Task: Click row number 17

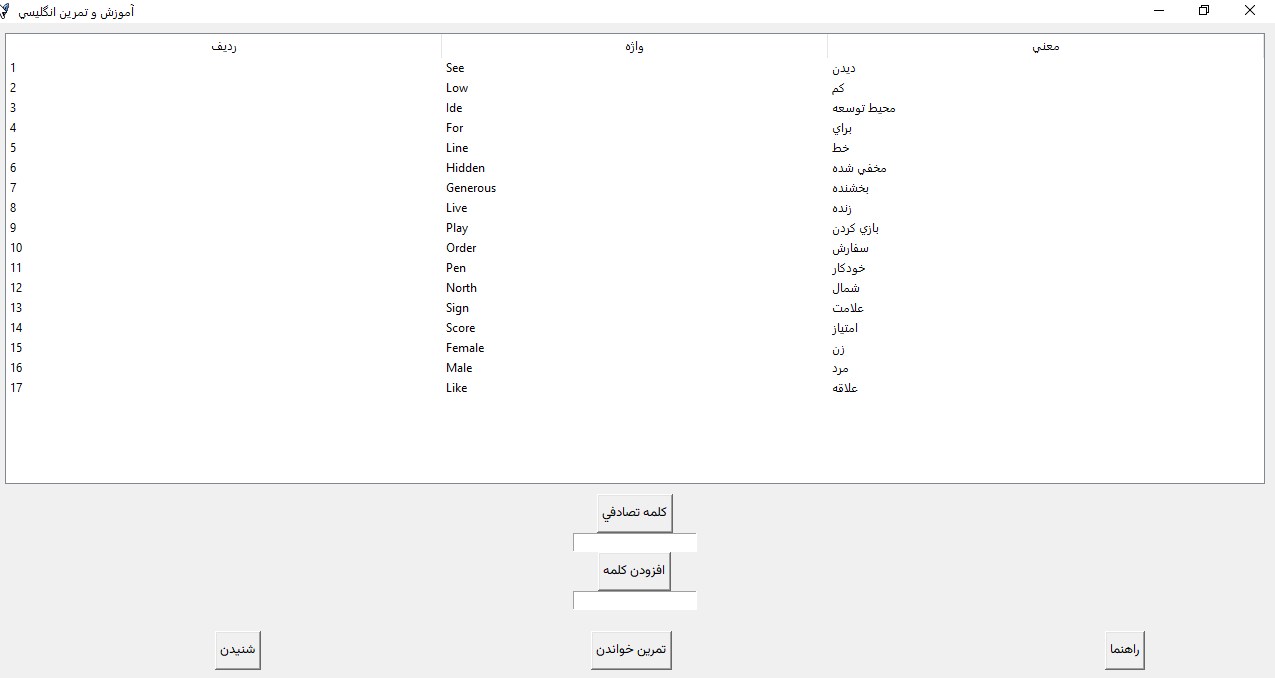Action: tap(16, 388)
